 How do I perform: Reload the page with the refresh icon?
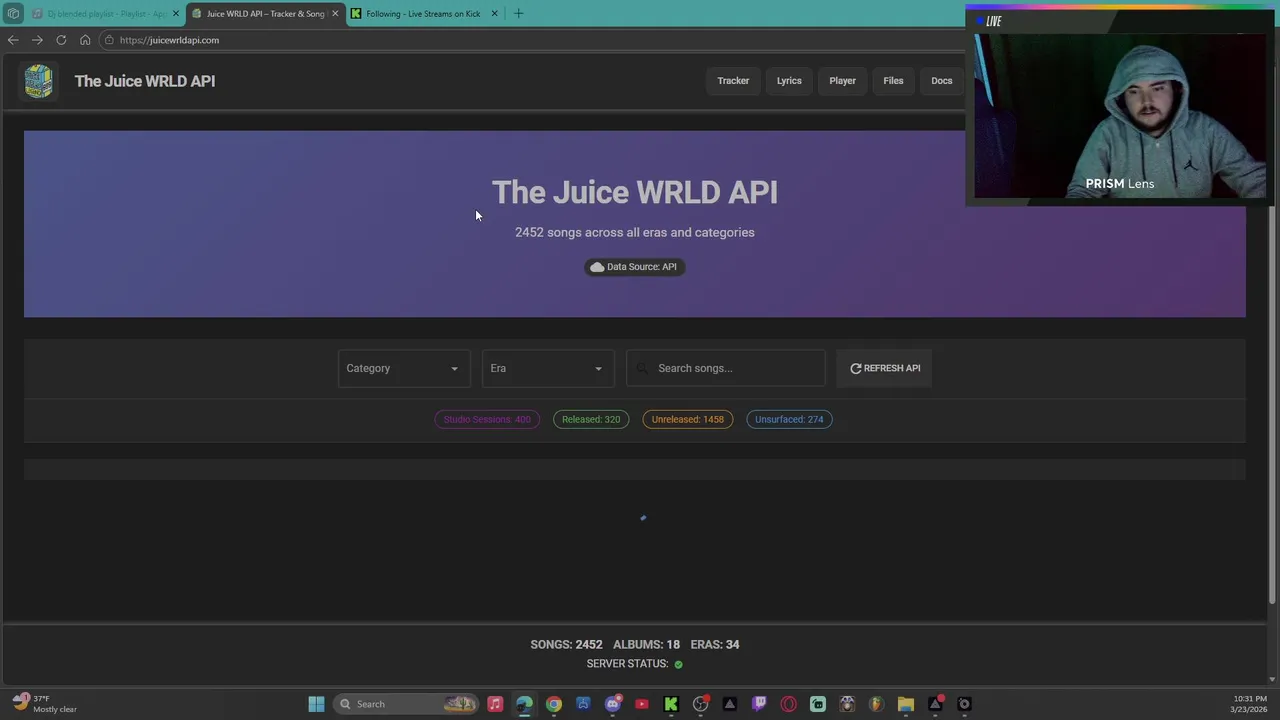coord(61,40)
